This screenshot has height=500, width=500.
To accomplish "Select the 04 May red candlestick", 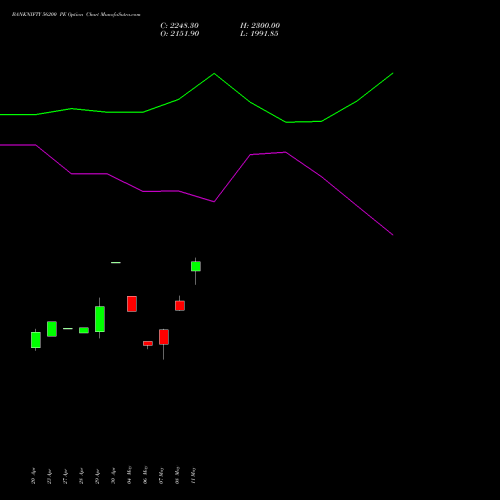I will pyautogui.click(x=132, y=304).
